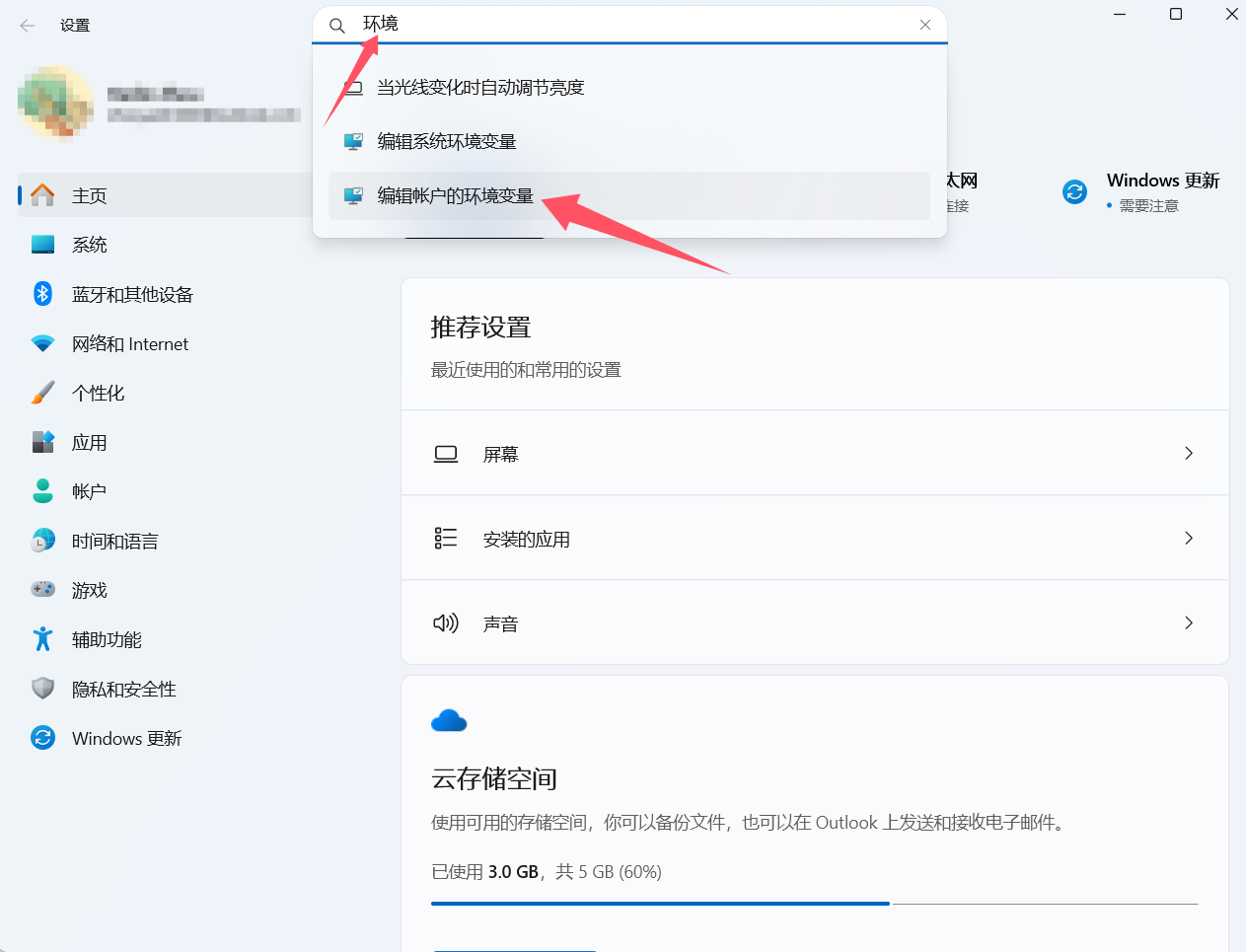Open Bluetooth and other devices icon
The width and height of the screenshot is (1246, 952).
pyautogui.click(x=42, y=294)
